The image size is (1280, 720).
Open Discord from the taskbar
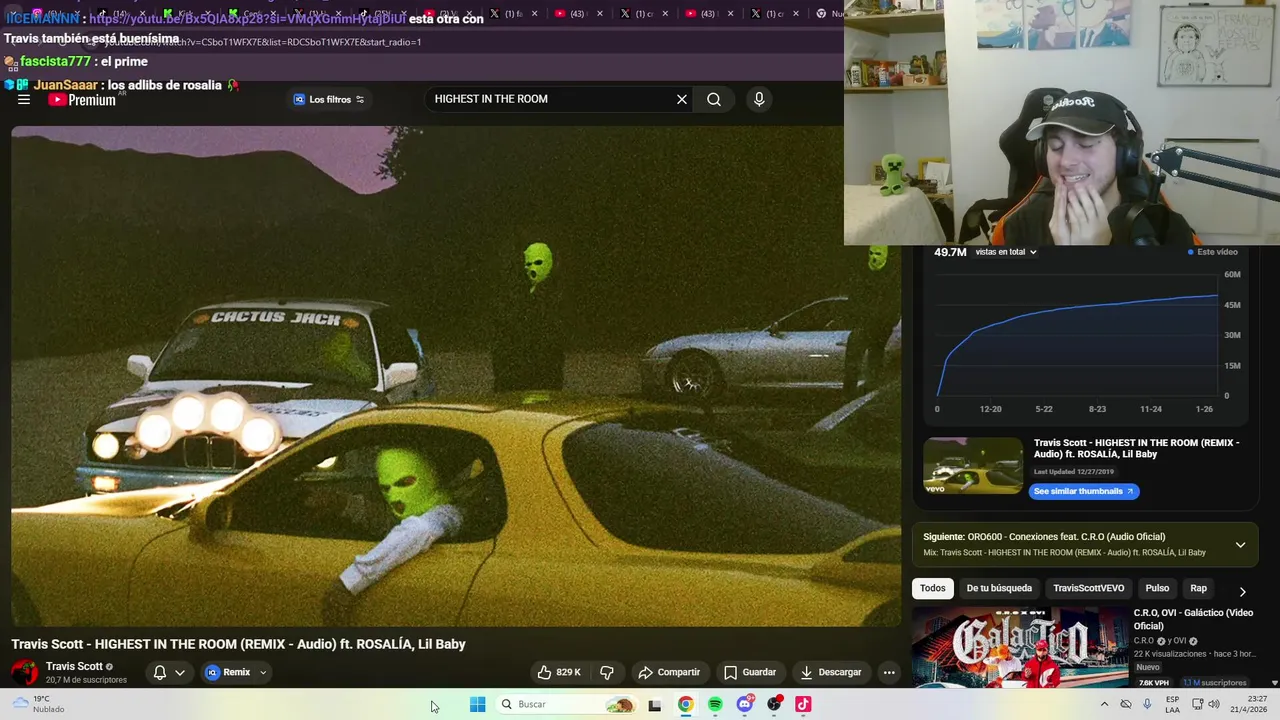pyautogui.click(x=745, y=705)
